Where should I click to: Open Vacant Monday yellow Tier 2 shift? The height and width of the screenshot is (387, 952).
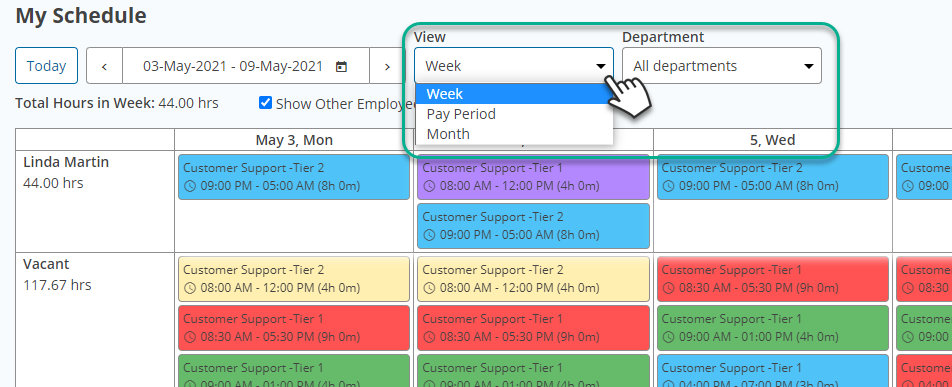coord(294,279)
